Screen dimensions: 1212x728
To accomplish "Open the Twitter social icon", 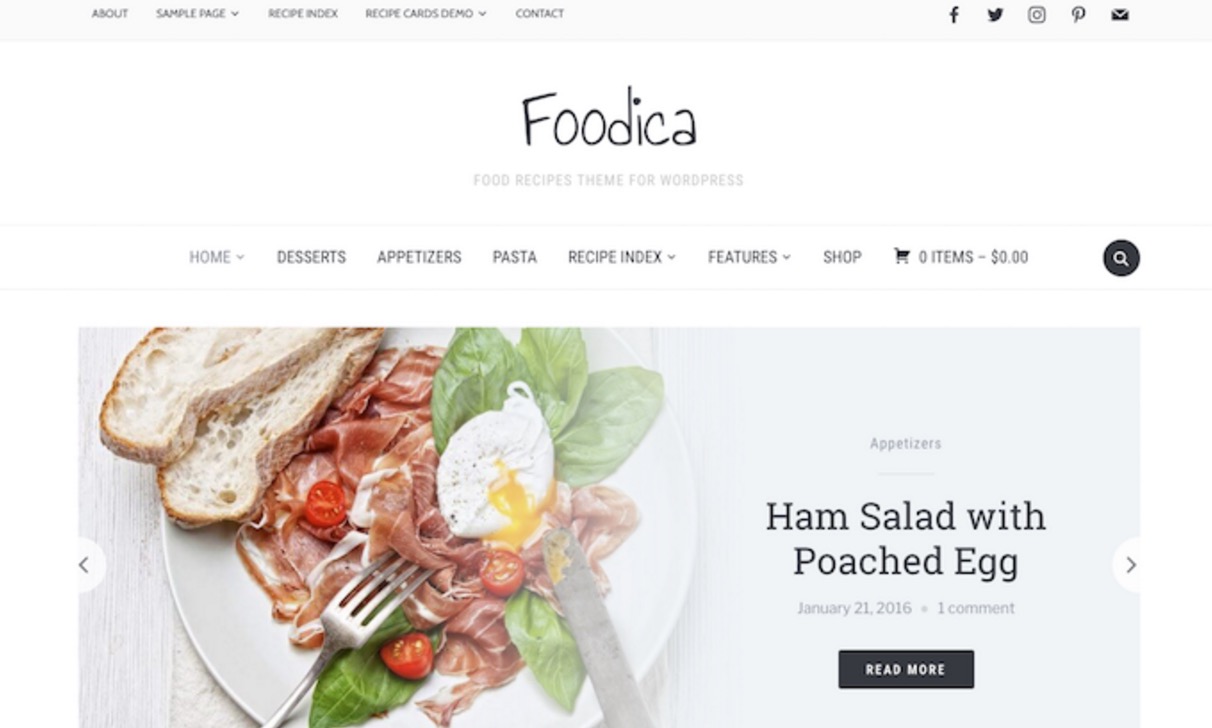I will 995,14.
